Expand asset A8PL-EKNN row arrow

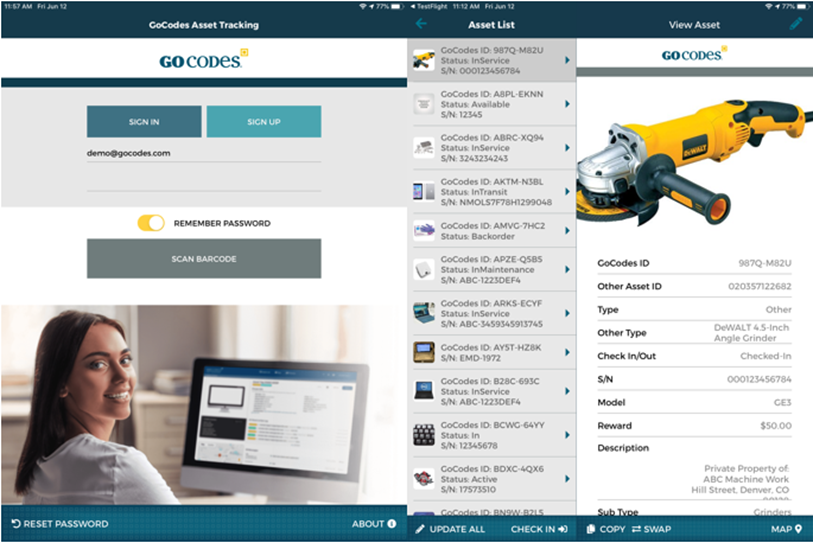pos(567,104)
